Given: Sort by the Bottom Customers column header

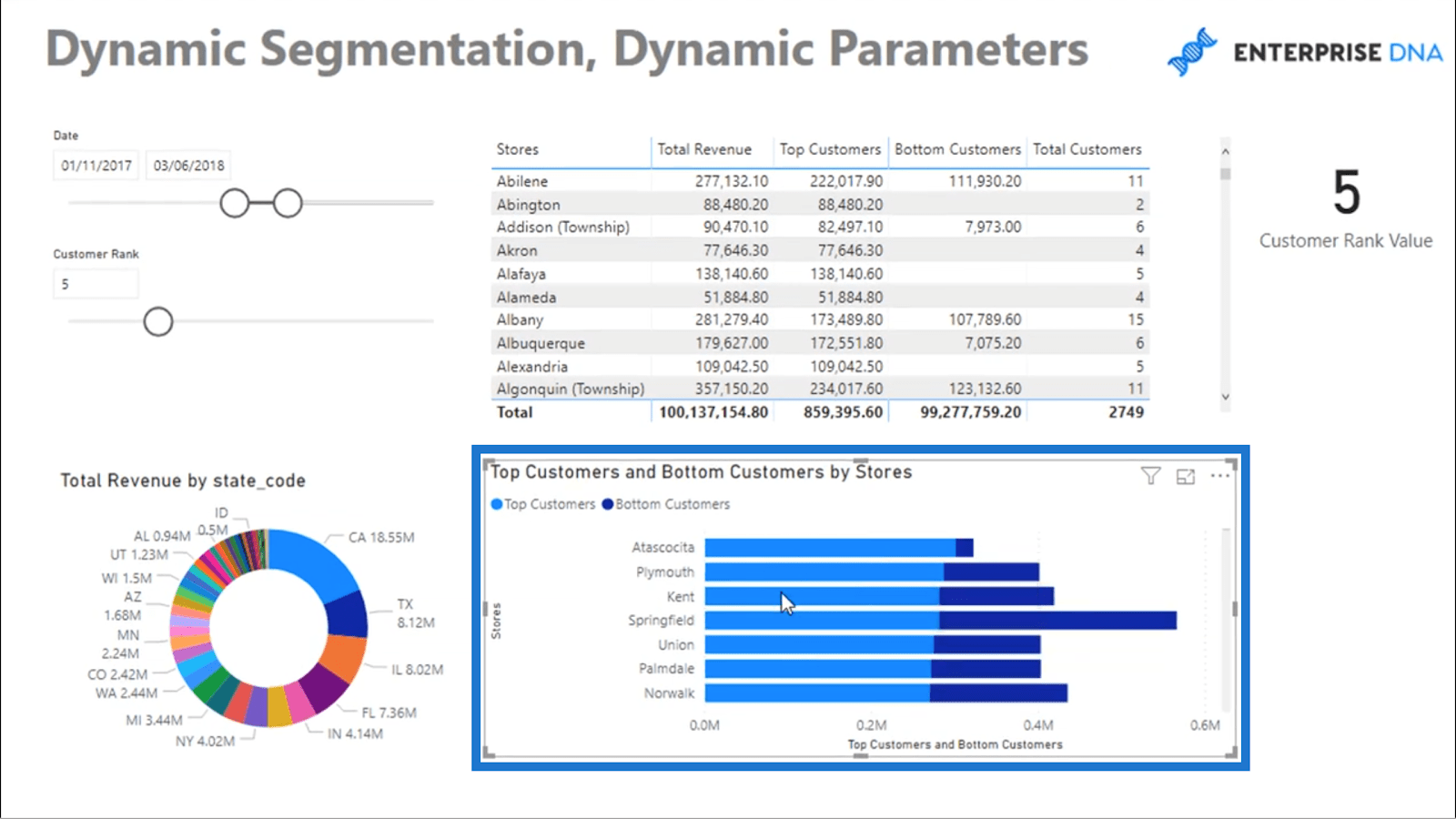Looking at the screenshot, I should (x=957, y=149).
